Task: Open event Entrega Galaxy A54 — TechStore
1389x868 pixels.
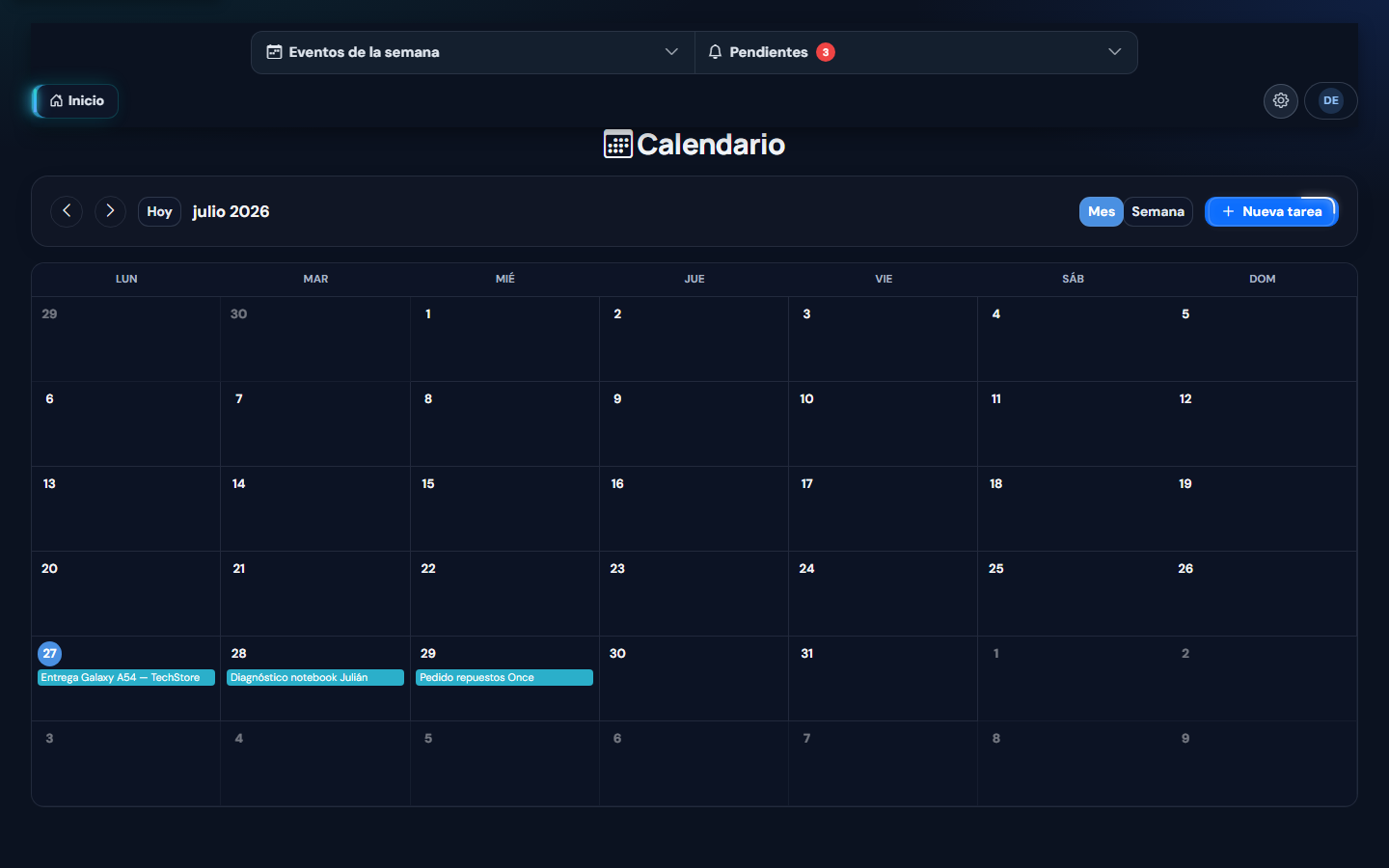Action: coord(126,678)
